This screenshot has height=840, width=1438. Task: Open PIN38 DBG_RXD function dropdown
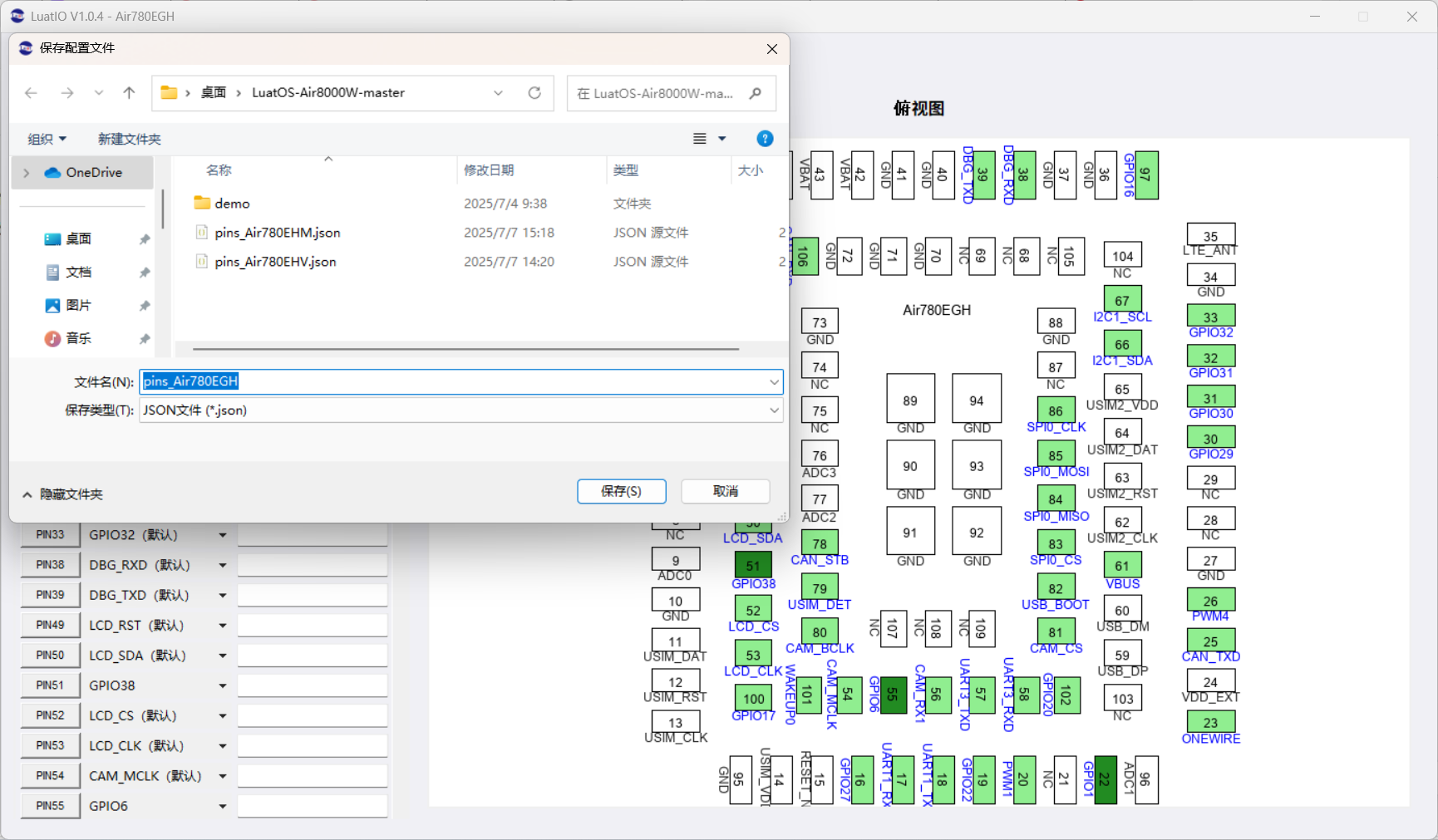[x=223, y=565]
